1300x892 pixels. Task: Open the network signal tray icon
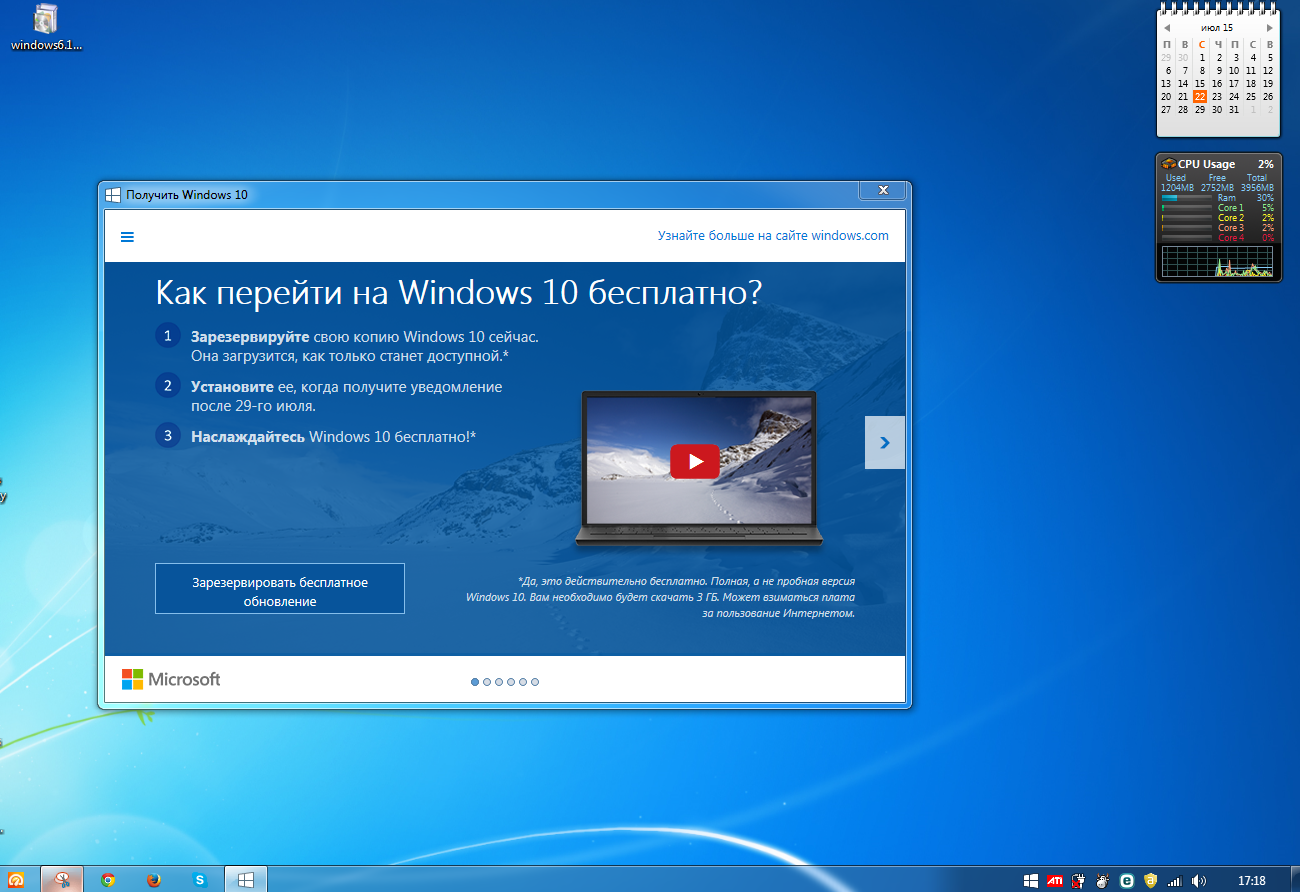click(1175, 881)
